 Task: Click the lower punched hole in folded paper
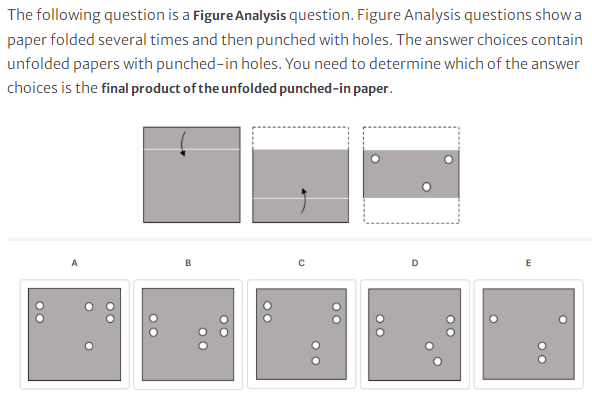[426, 187]
